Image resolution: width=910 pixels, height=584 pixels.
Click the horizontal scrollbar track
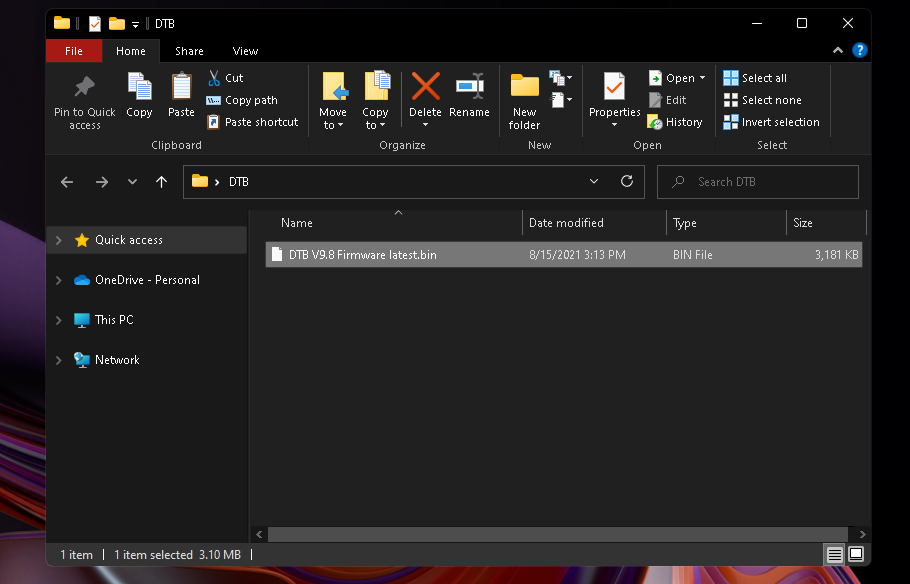point(557,534)
